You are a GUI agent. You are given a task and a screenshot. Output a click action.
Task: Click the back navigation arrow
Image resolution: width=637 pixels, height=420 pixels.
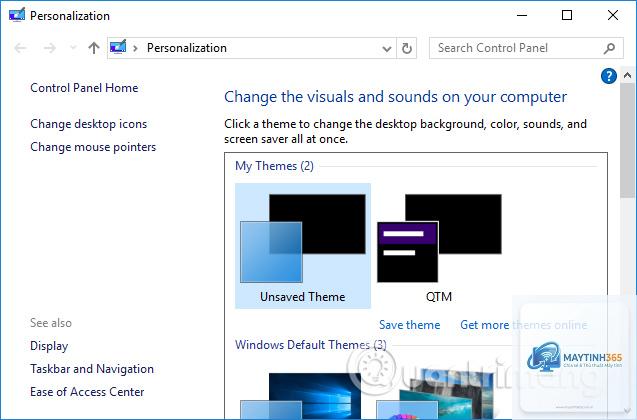20,48
